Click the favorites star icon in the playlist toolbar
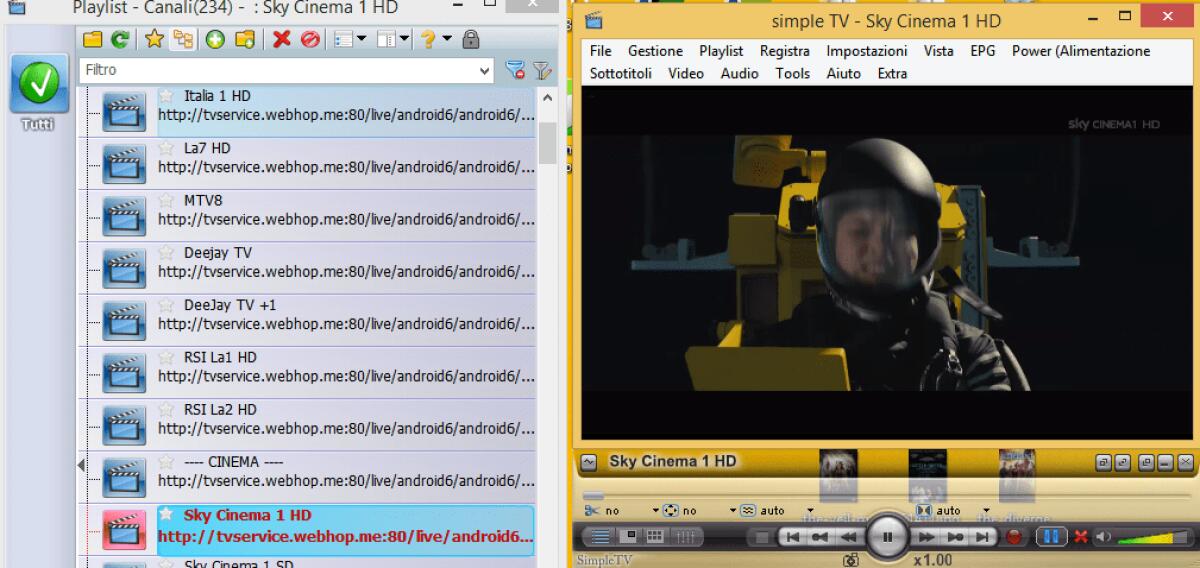The width and height of the screenshot is (1200, 568). (x=154, y=39)
